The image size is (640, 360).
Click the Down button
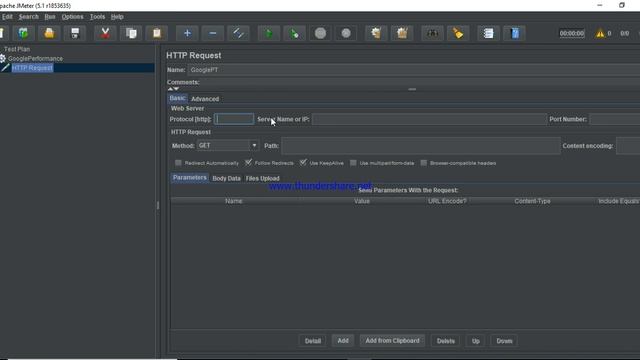[x=504, y=341]
